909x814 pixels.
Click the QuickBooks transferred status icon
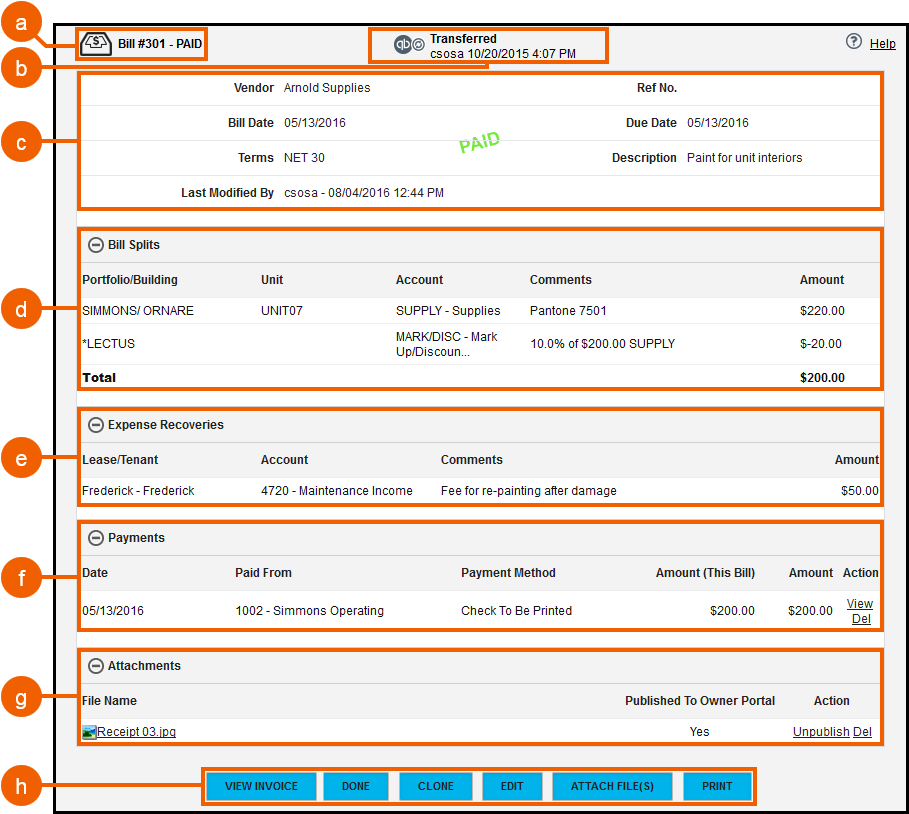pos(409,44)
